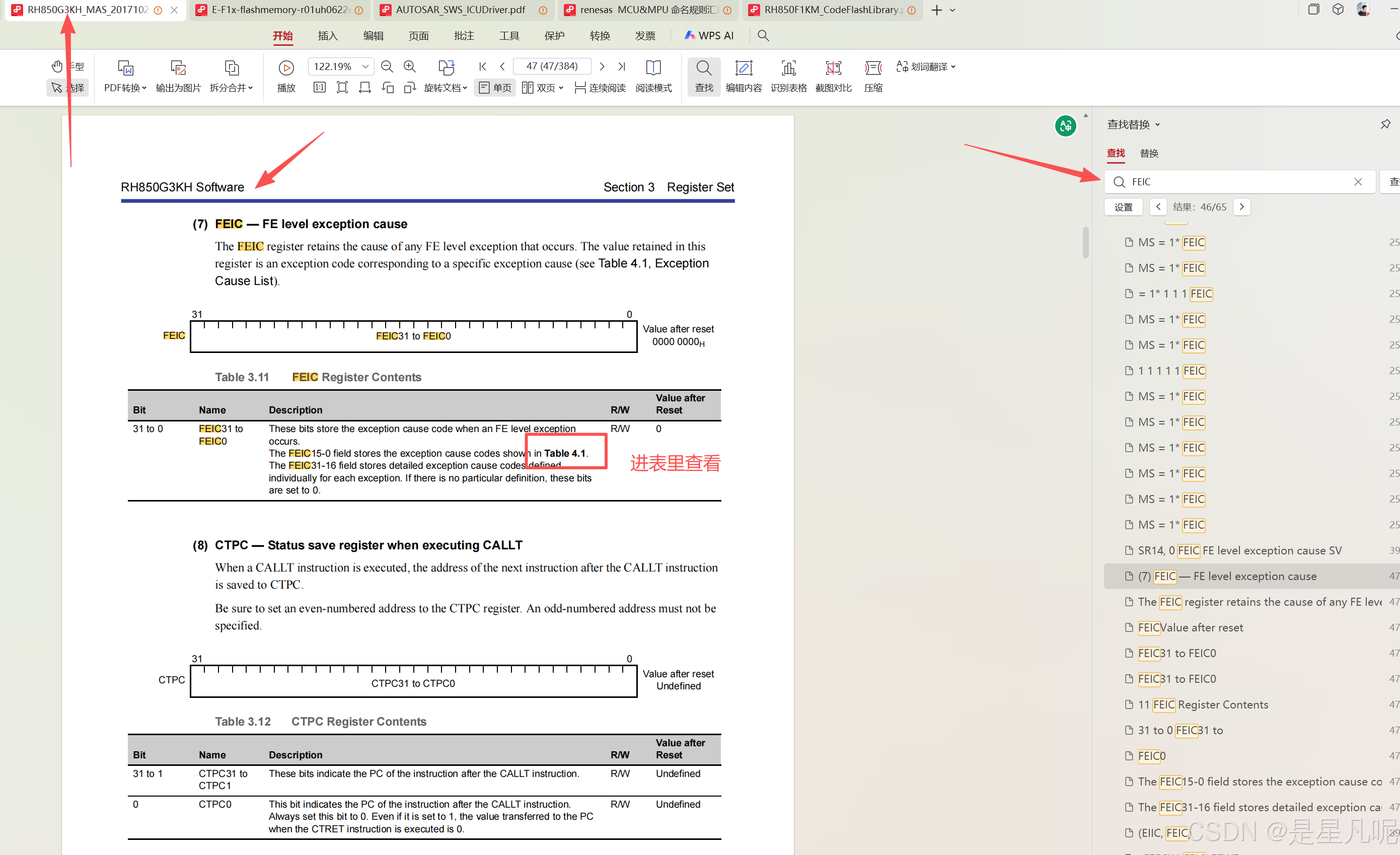Toggle single page view mode
Screen dimensions: 1400x855
tap(495, 88)
